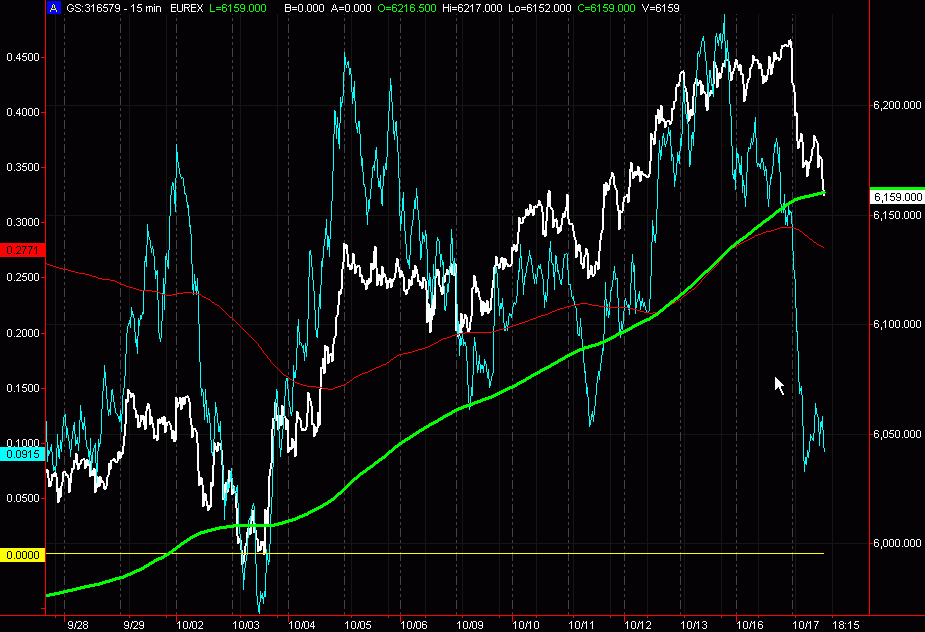925x632 pixels.
Task: Click the 10/17 date on time axis
Action: pyautogui.click(x=806, y=625)
